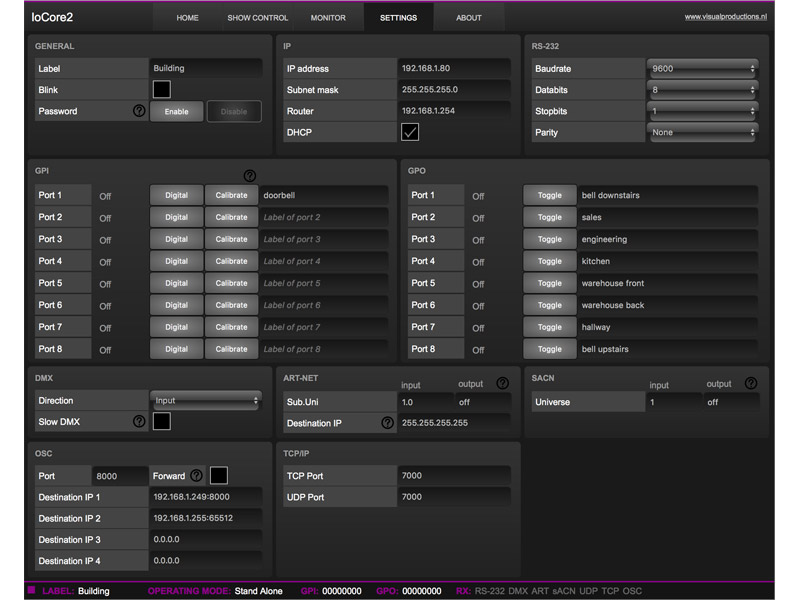Set GPI Port 3 to Digital mode
The image size is (800, 600).
coord(176,239)
